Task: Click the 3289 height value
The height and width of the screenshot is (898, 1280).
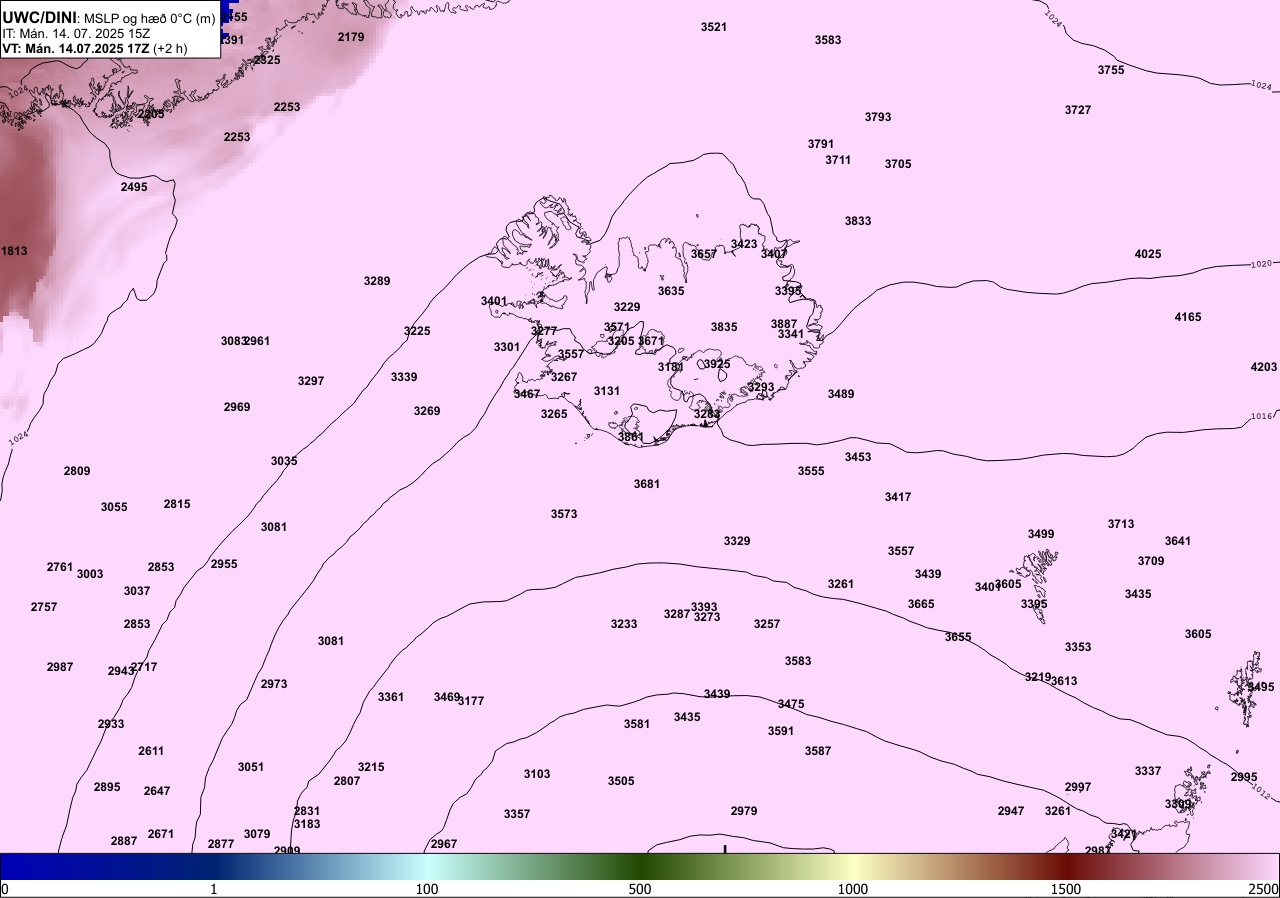Action: click(x=377, y=281)
